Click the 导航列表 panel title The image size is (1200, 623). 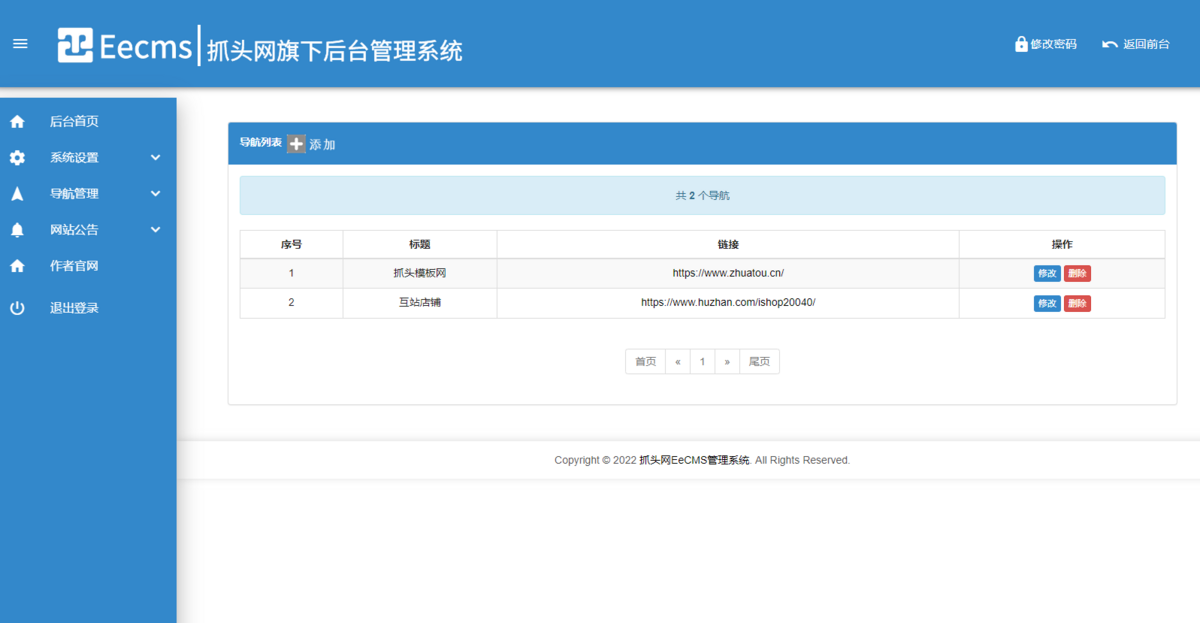pyautogui.click(x=261, y=143)
